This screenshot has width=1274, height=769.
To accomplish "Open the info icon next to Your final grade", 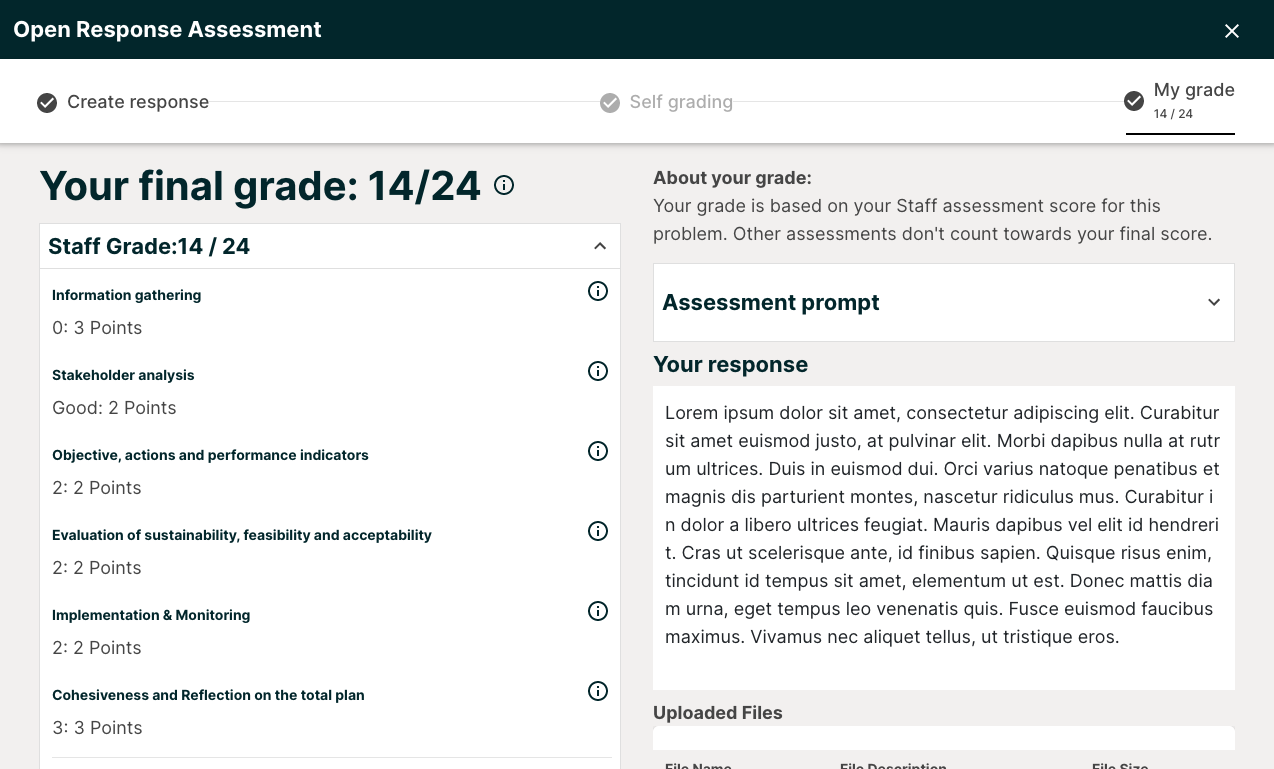I will point(504,185).
